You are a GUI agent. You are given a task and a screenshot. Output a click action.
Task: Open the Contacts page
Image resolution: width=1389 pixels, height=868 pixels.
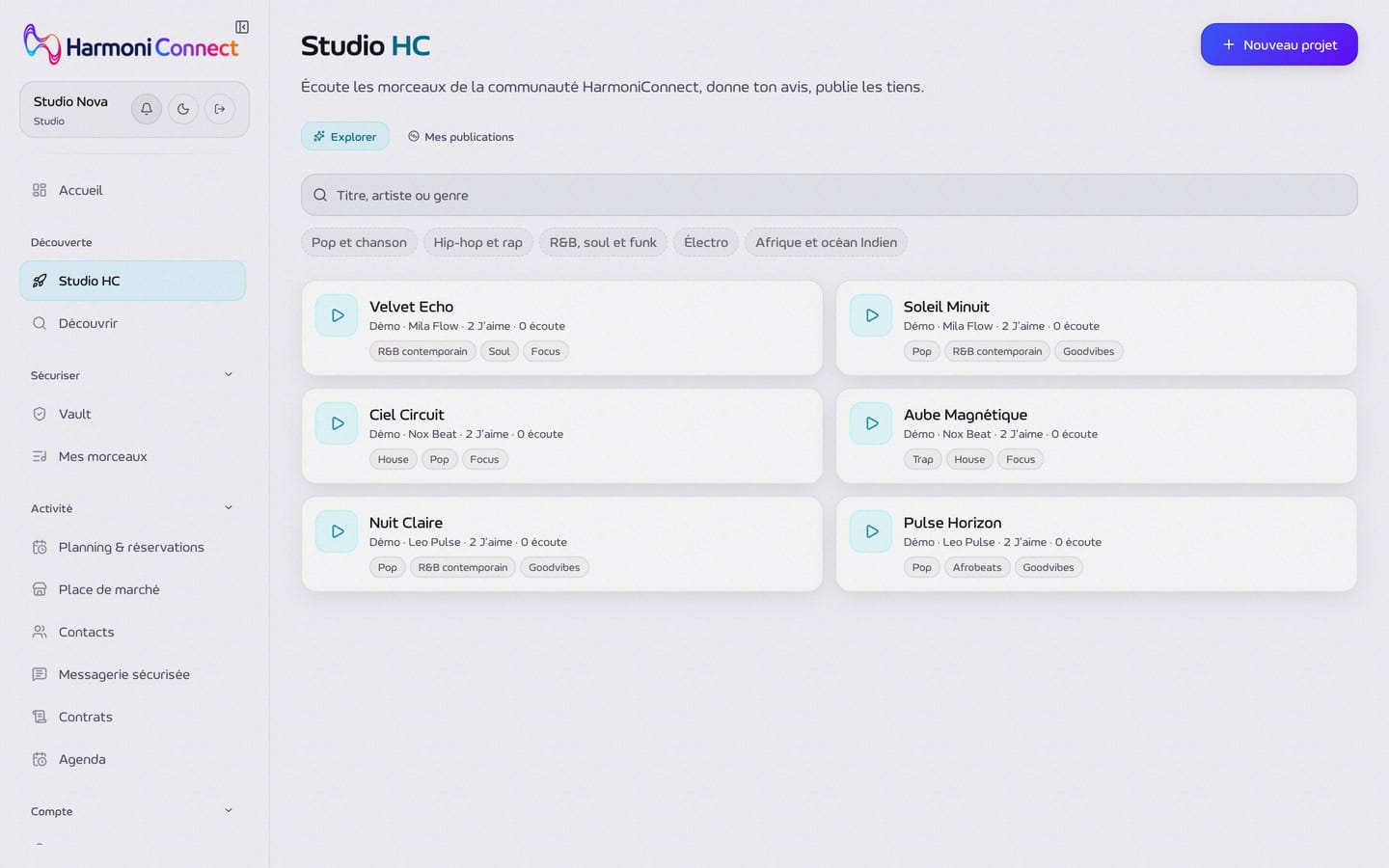coord(132,632)
